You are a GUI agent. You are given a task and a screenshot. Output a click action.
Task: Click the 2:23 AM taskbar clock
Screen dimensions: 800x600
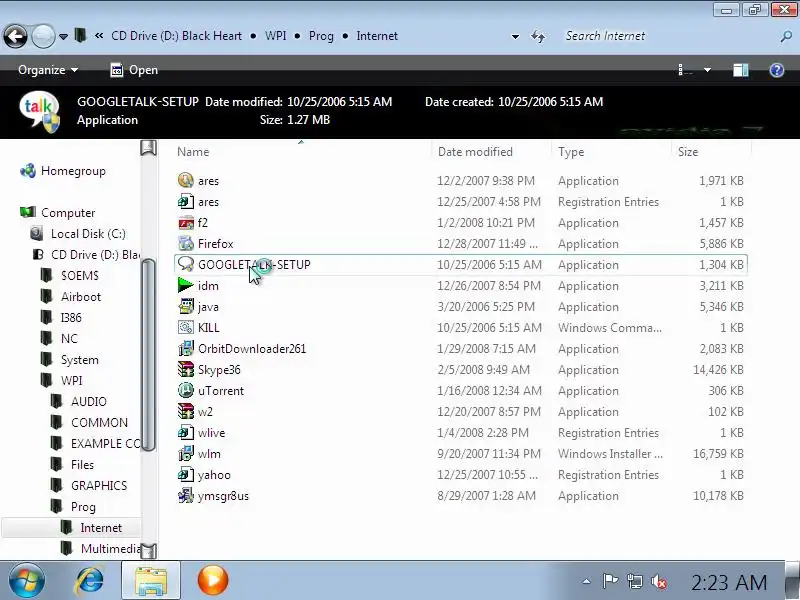pyautogui.click(x=729, y=582)
